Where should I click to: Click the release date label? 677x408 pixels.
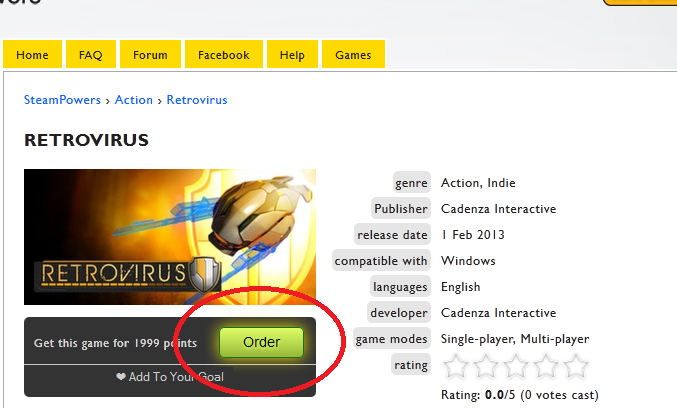392,235
